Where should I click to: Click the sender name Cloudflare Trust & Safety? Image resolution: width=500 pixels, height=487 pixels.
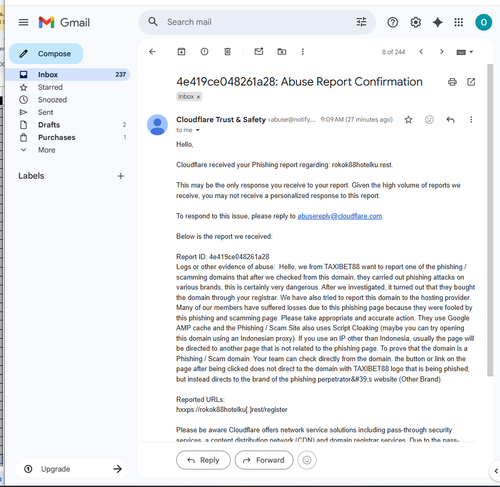point(221,120)
